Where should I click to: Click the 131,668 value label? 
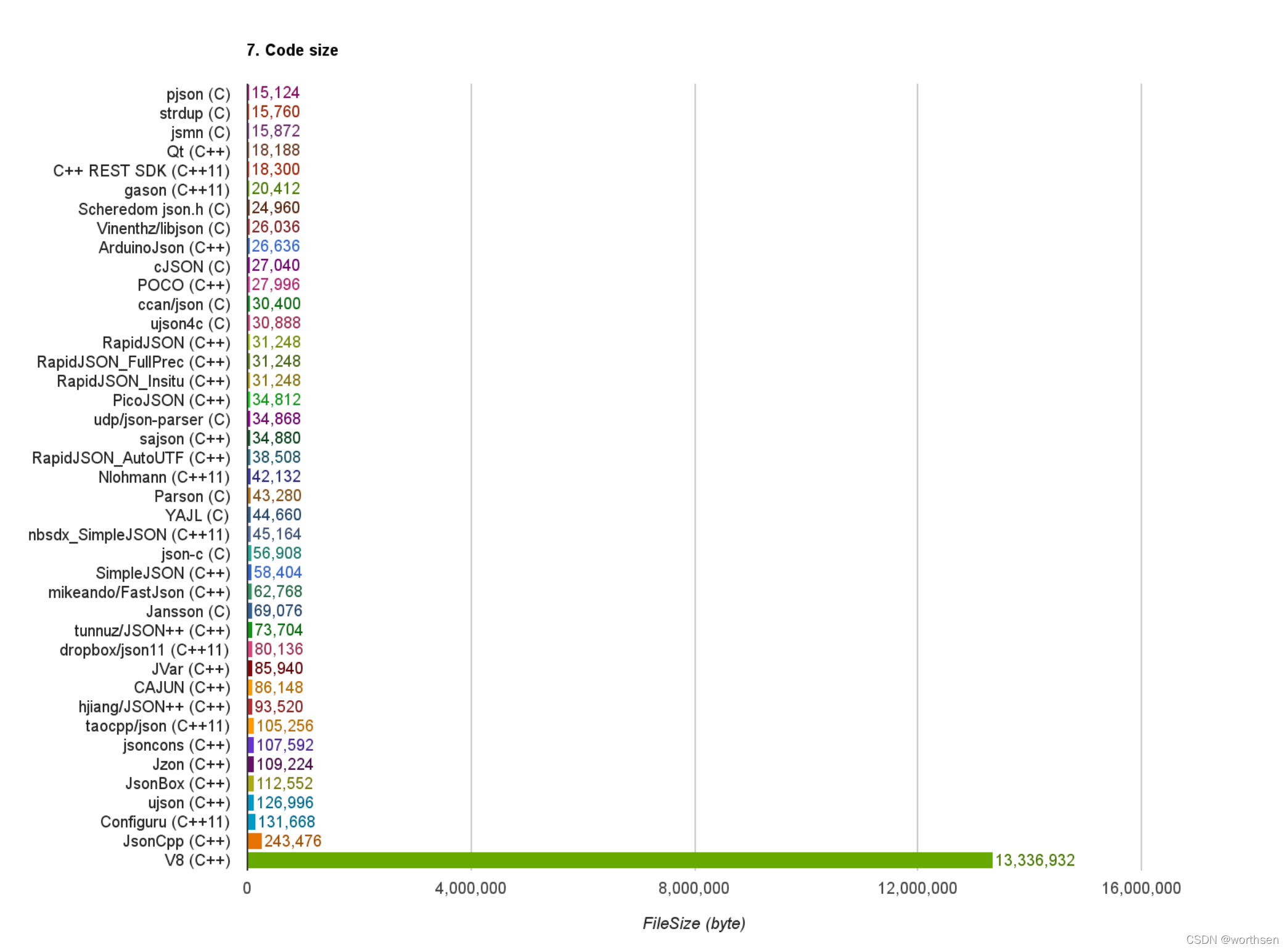(x=286, y=822)
